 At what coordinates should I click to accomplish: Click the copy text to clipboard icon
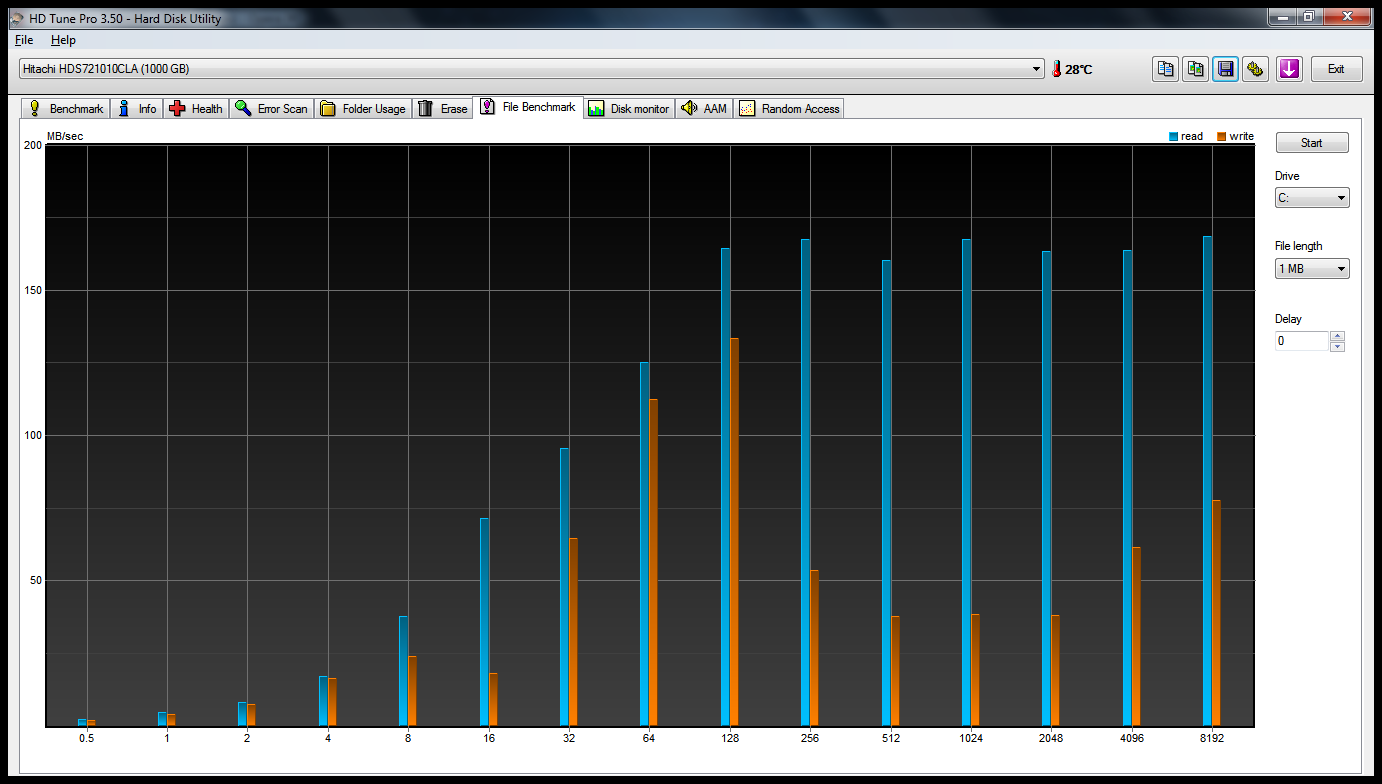coord(1165,69)
